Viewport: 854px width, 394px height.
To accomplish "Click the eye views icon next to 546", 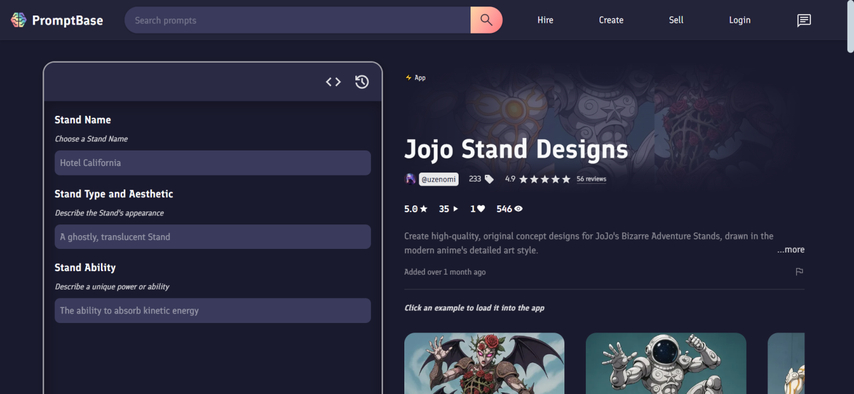I will tap(518, 209).
